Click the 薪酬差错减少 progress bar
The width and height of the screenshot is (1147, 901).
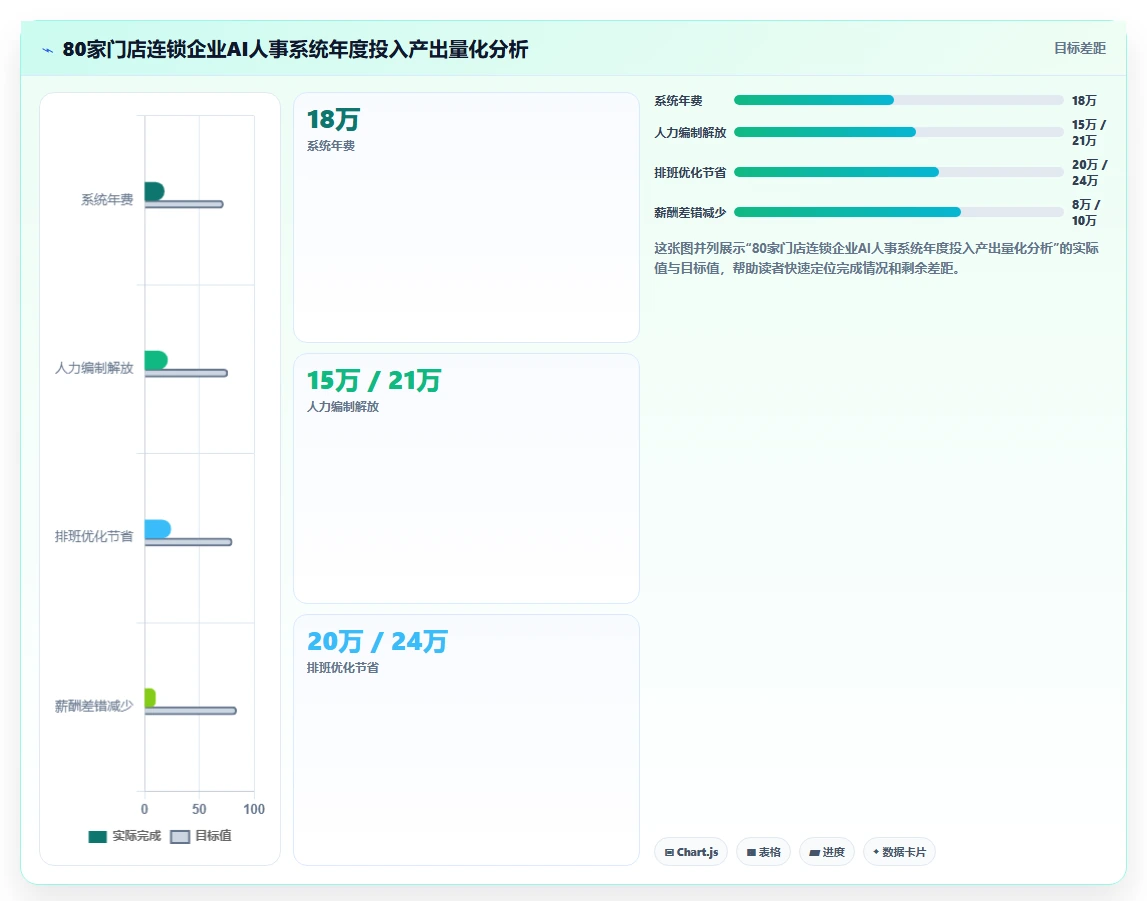(x=898, y=212)
